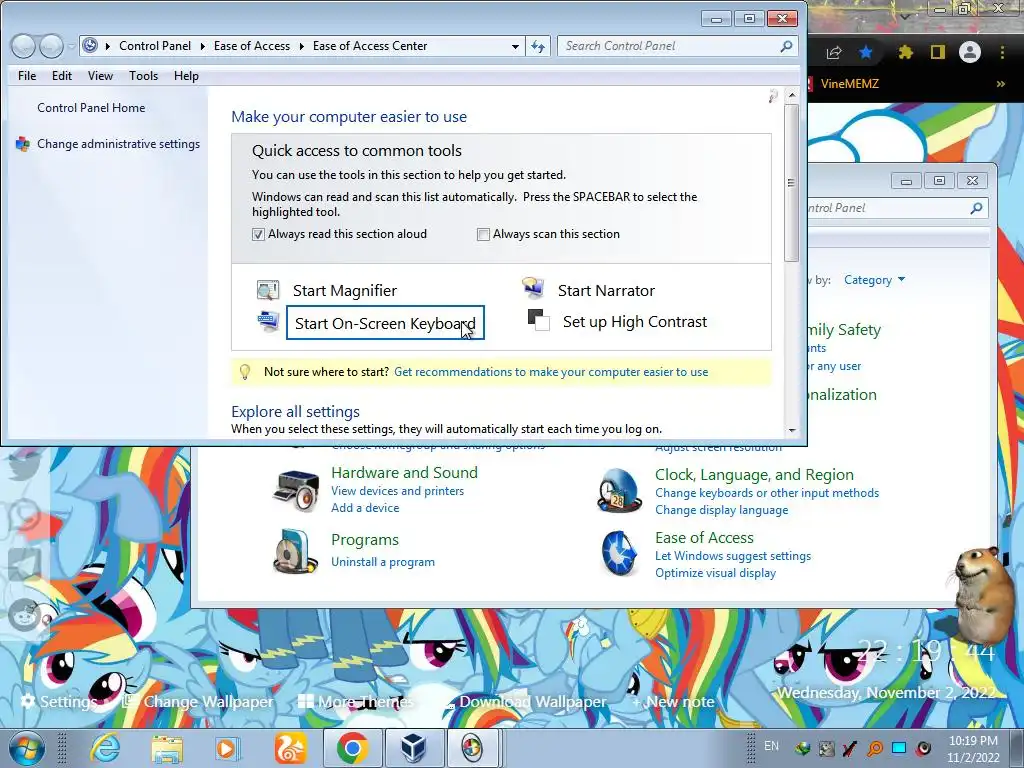1024x768 pixels.
Task: Open the File menu
Action: pos(27,76)
